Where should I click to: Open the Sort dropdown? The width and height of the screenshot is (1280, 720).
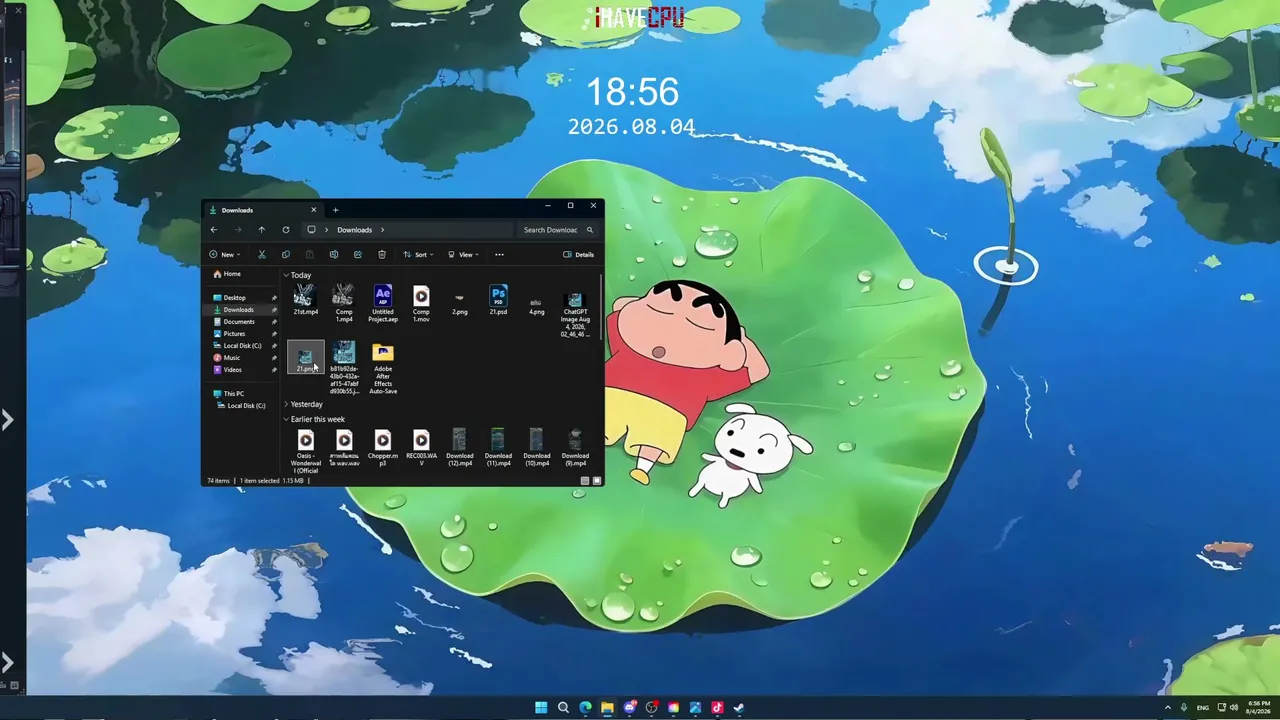point(419,255)
